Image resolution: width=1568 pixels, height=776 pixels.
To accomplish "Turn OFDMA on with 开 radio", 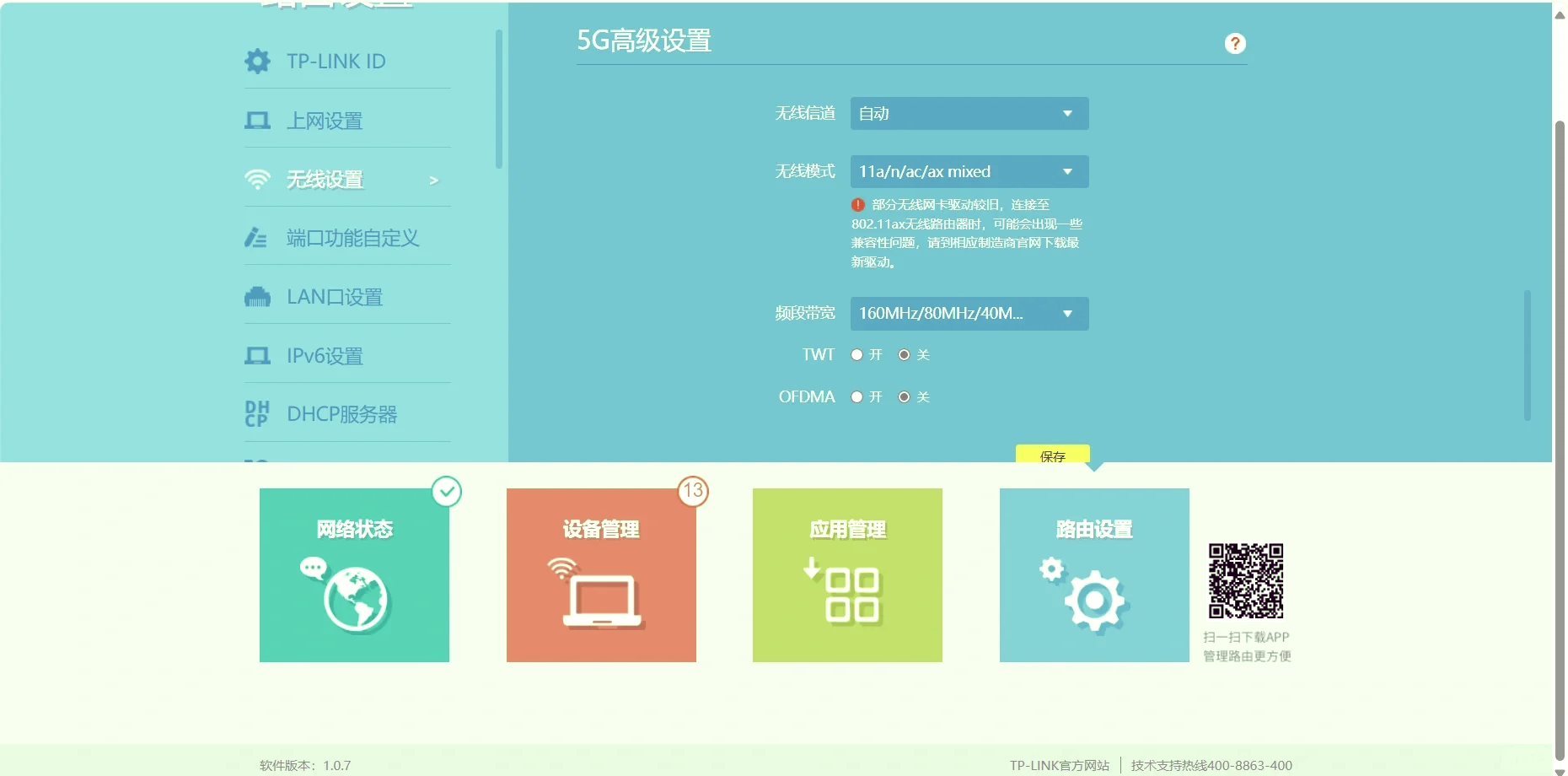I will pyautogui.click(x=856, y=396).
